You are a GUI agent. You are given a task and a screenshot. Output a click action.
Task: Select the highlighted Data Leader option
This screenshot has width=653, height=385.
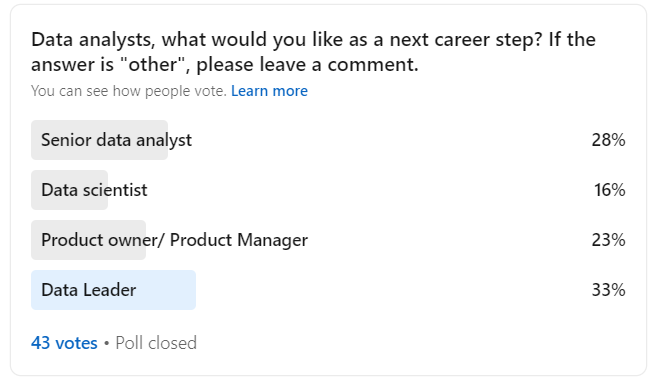tap(328, 290)
